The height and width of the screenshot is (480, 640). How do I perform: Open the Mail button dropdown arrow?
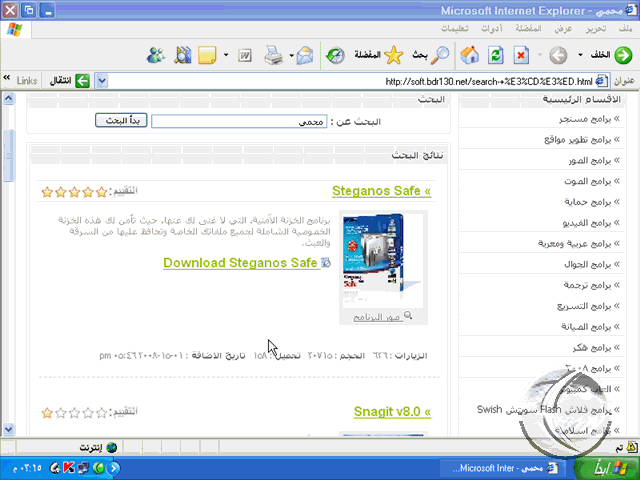point(291,55)
